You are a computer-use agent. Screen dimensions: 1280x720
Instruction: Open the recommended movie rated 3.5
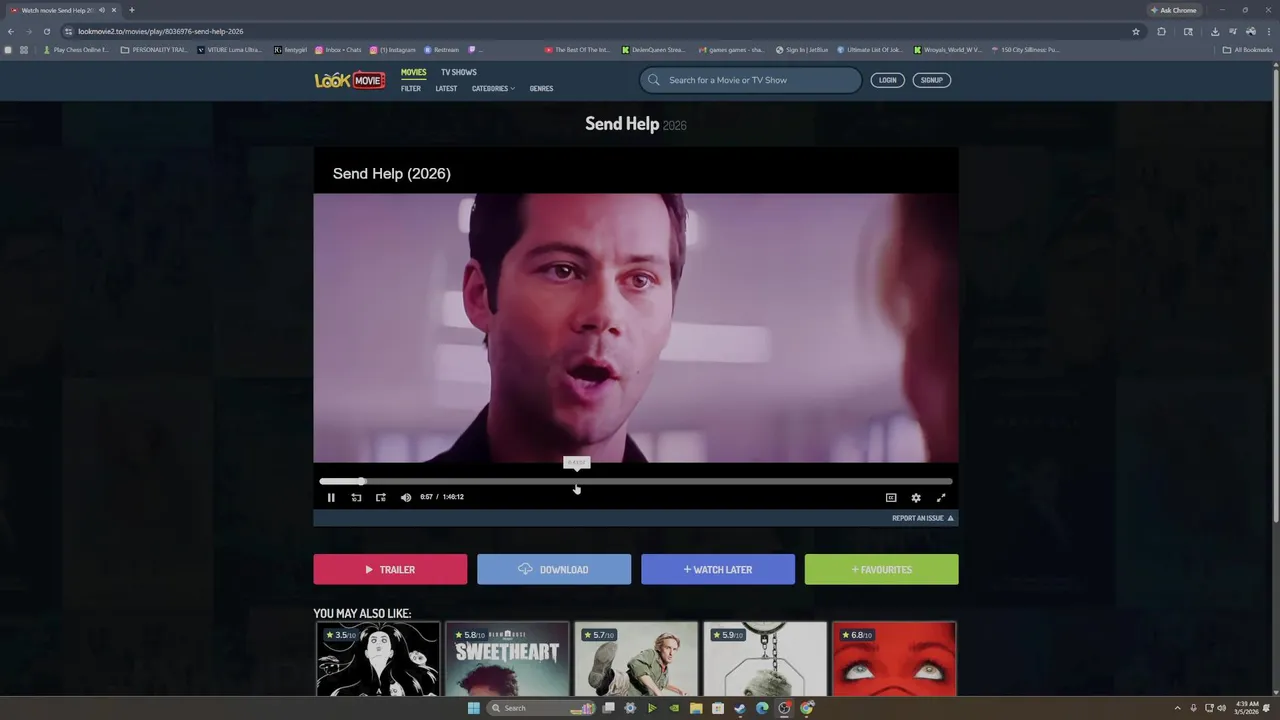(378, 658)
